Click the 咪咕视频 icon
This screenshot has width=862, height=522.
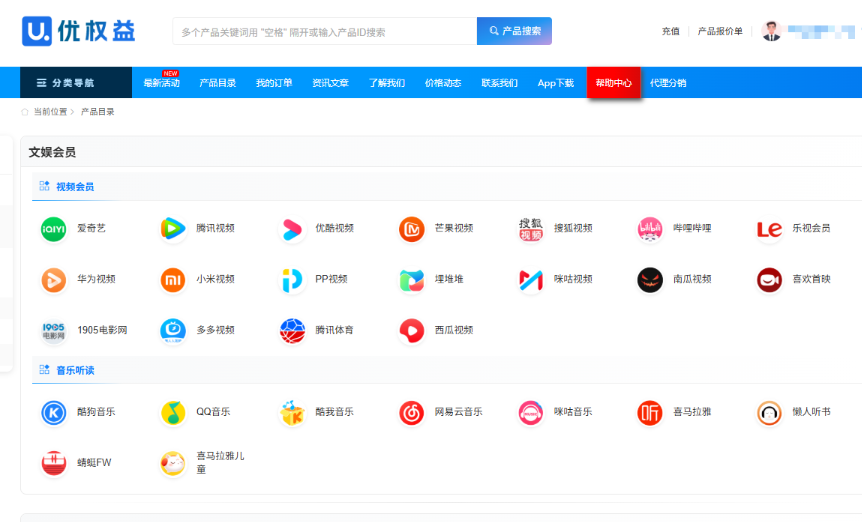531,280
